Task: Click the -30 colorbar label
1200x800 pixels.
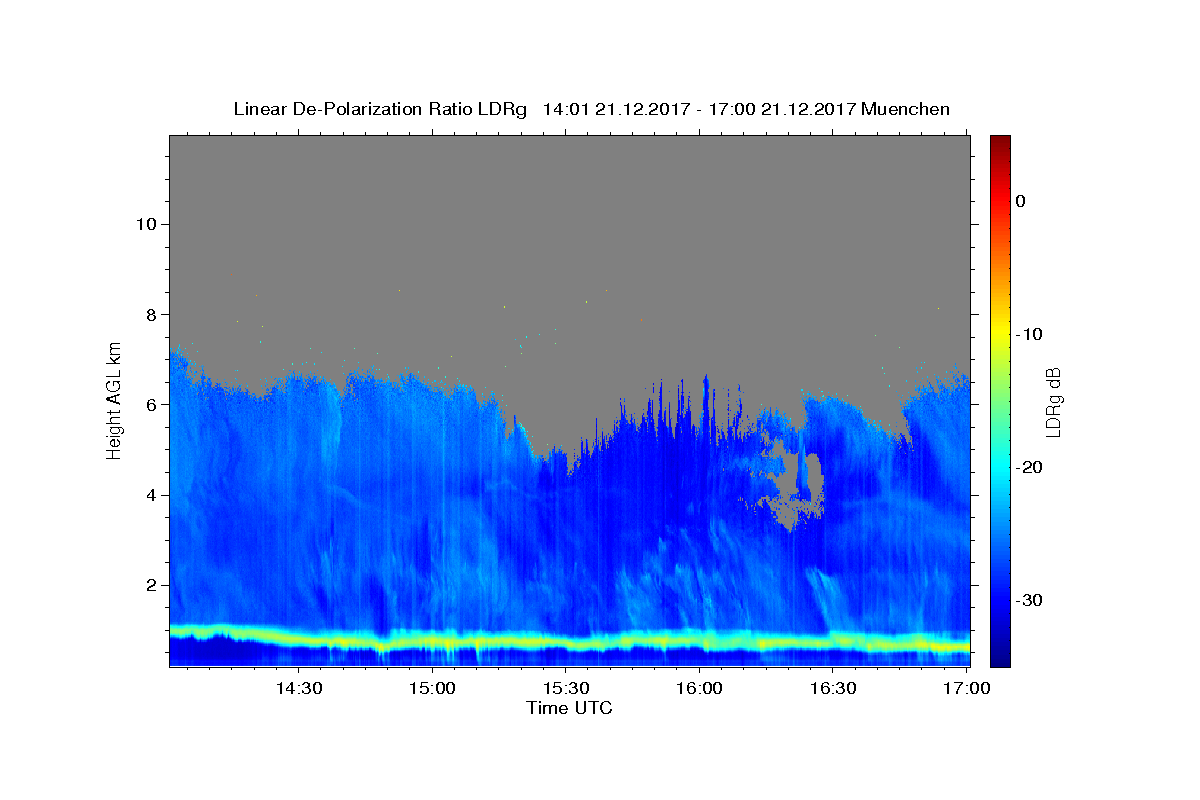Action: [x=1029, y=600]
